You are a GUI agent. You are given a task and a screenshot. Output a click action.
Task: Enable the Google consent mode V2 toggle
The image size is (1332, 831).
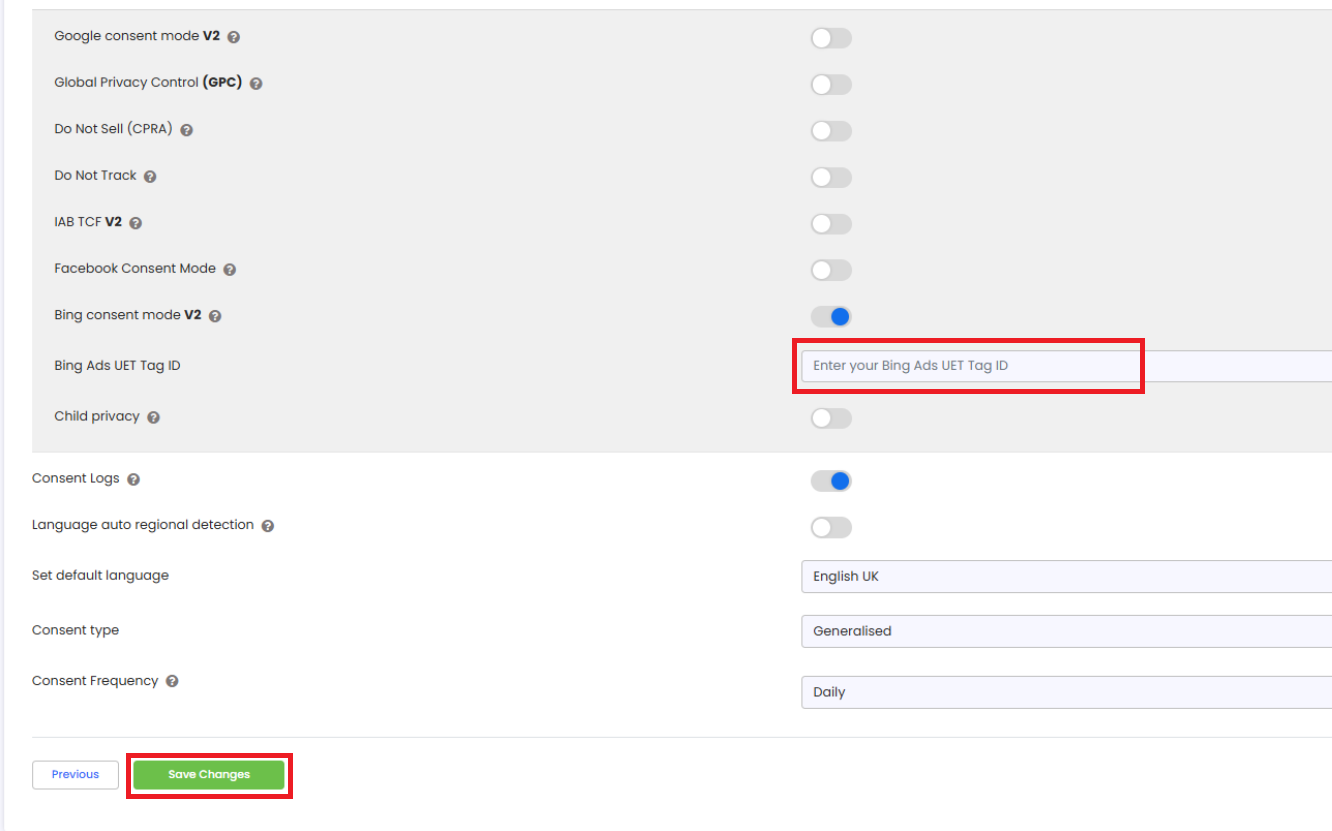click(x=831, y=38)
